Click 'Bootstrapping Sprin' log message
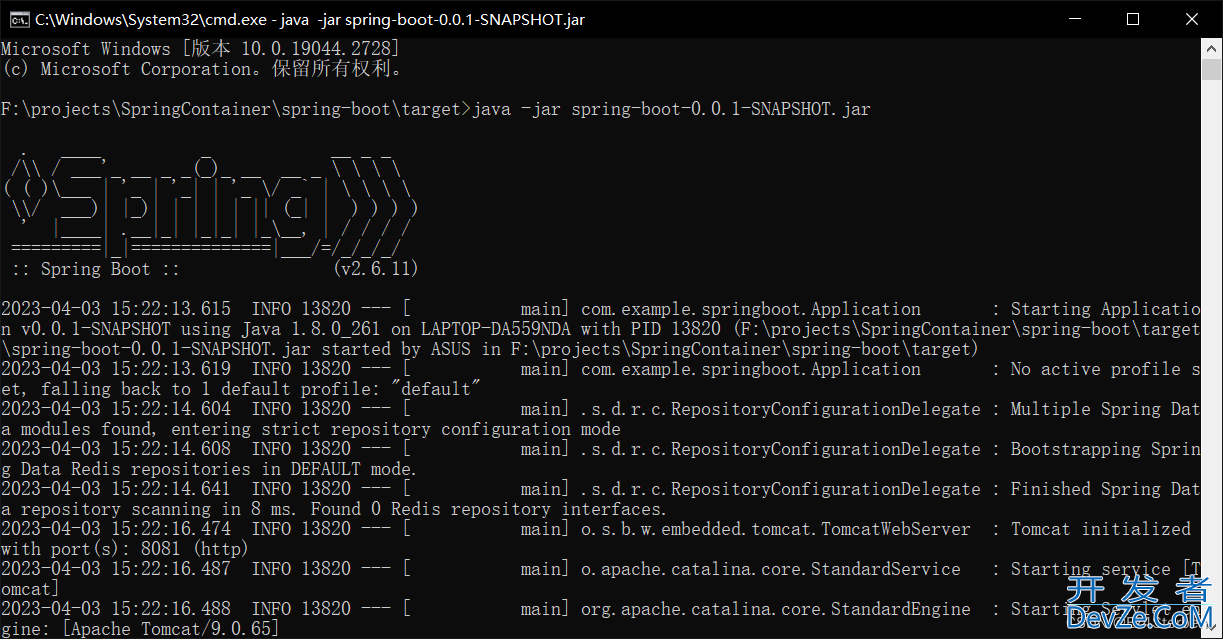The image size is (1223, 639). pos(1105,449)
